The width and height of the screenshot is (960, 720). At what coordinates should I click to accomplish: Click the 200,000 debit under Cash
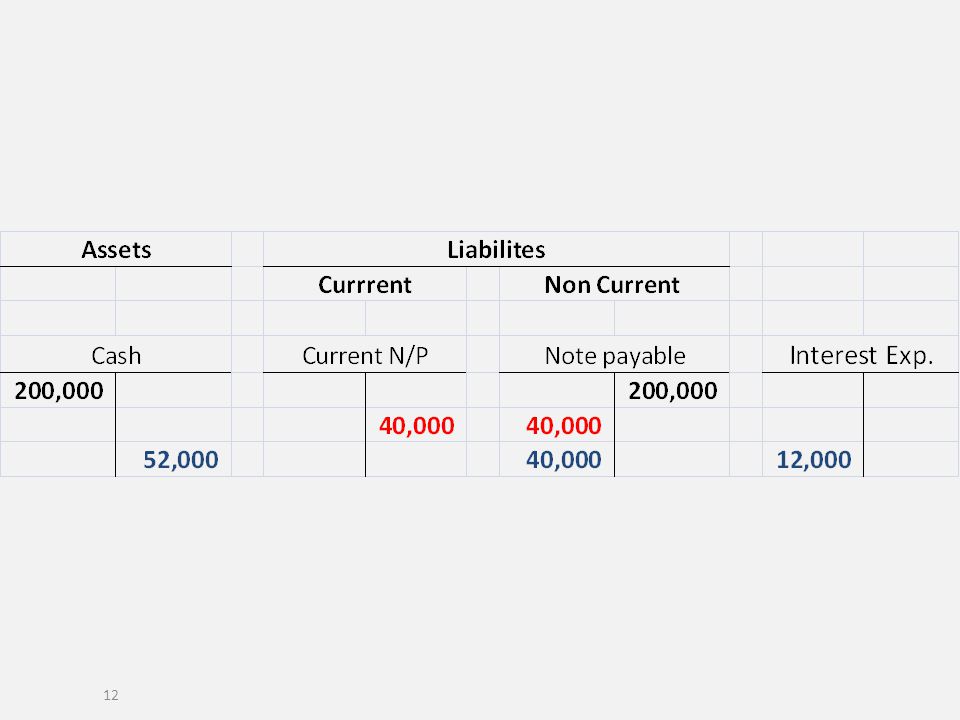coord(59,391)
